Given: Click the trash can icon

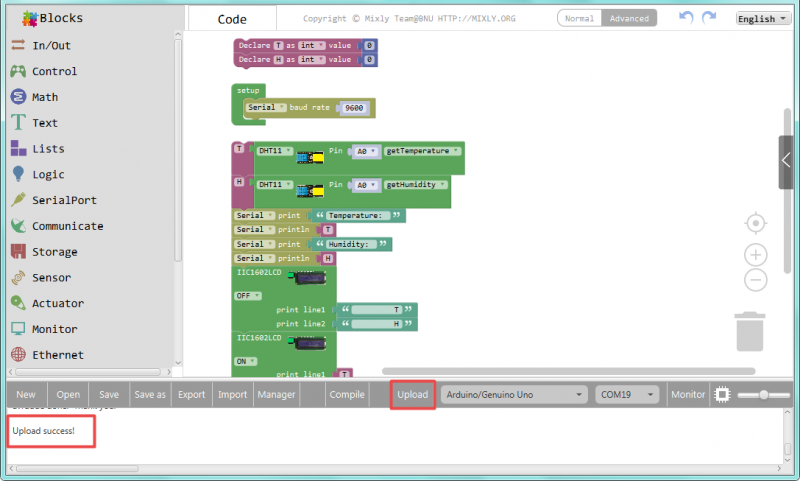Looking at the screenshot, I should pyautogui.click(x=751, y=331).
